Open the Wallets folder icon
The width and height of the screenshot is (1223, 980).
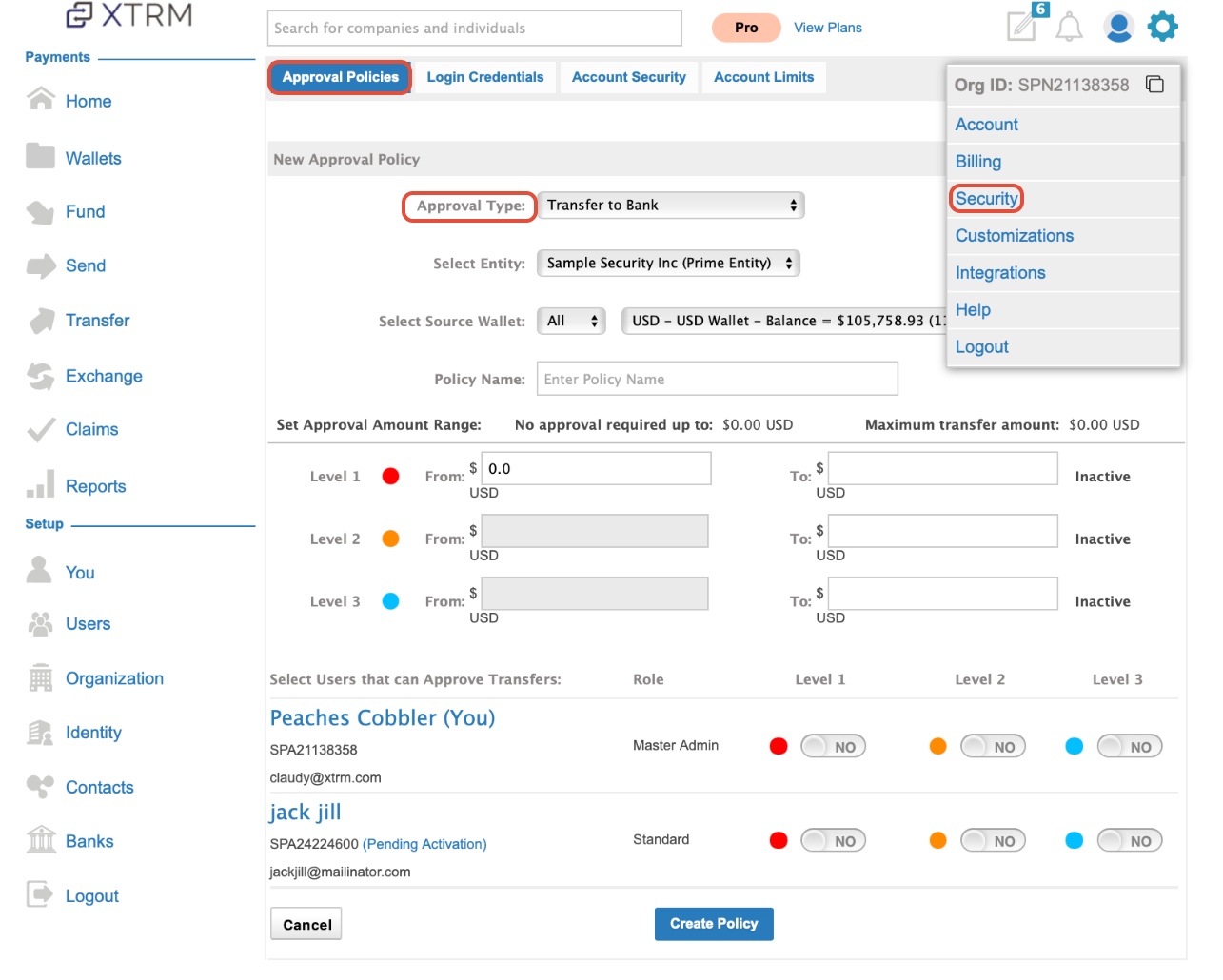(40, 156)
